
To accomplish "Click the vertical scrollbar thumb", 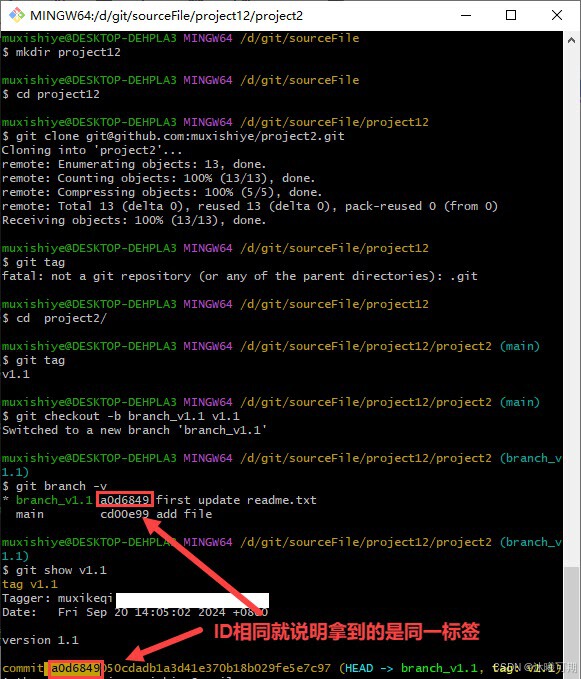I will 571,621.
